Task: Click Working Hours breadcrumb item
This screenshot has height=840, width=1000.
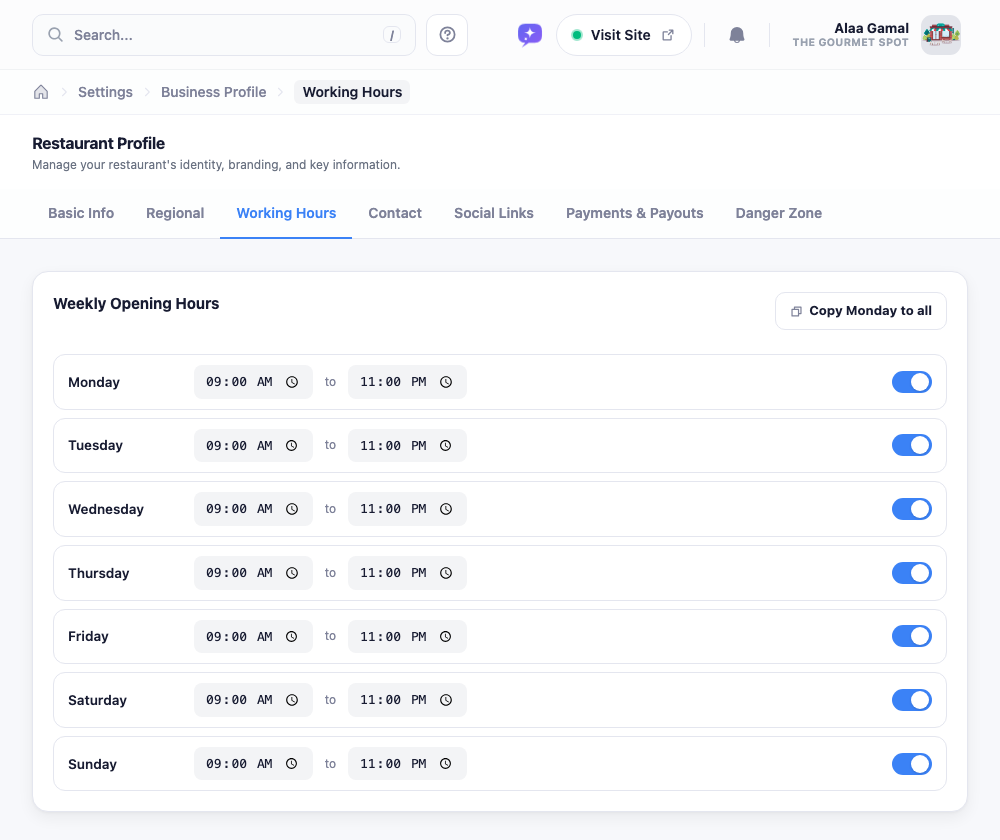Action: pos(352,92)
